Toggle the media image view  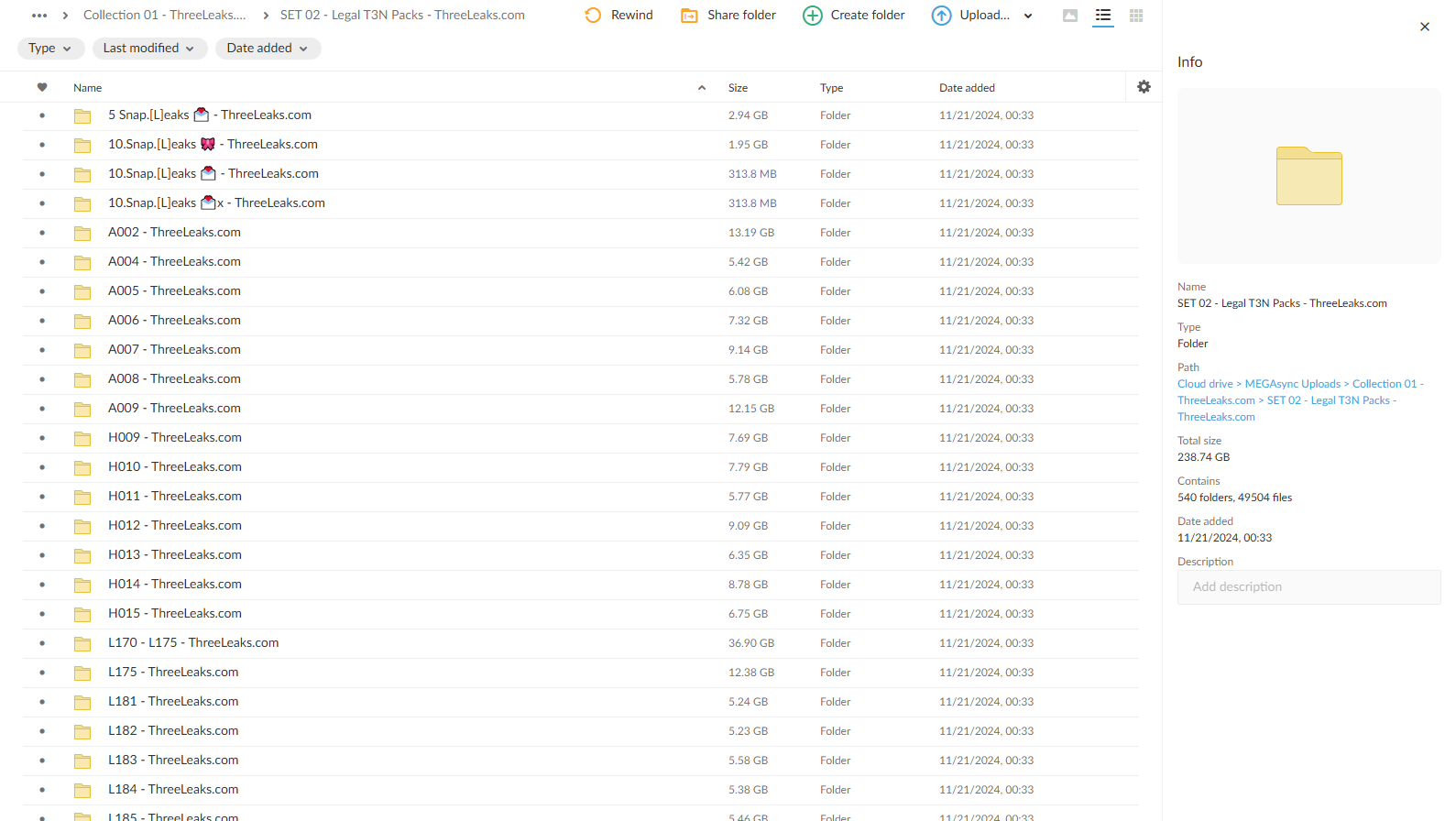tap(1069, 16)
